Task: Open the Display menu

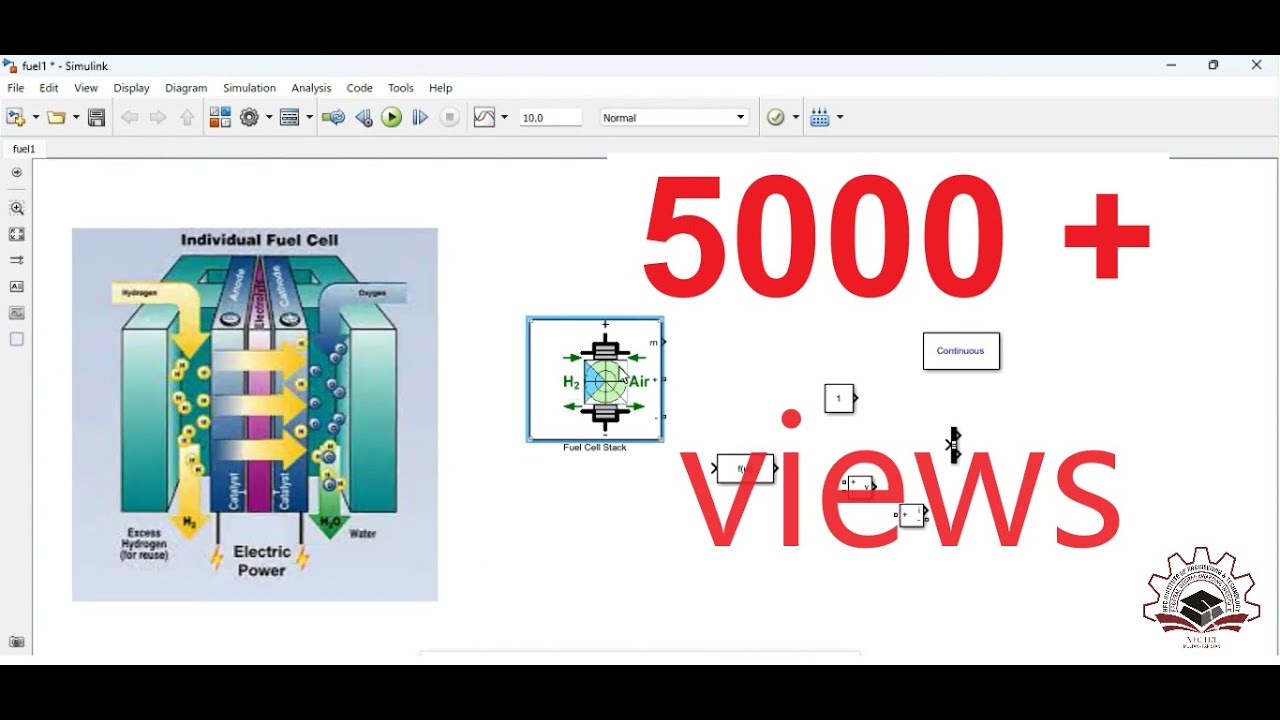Action: (x=132, y=88)
